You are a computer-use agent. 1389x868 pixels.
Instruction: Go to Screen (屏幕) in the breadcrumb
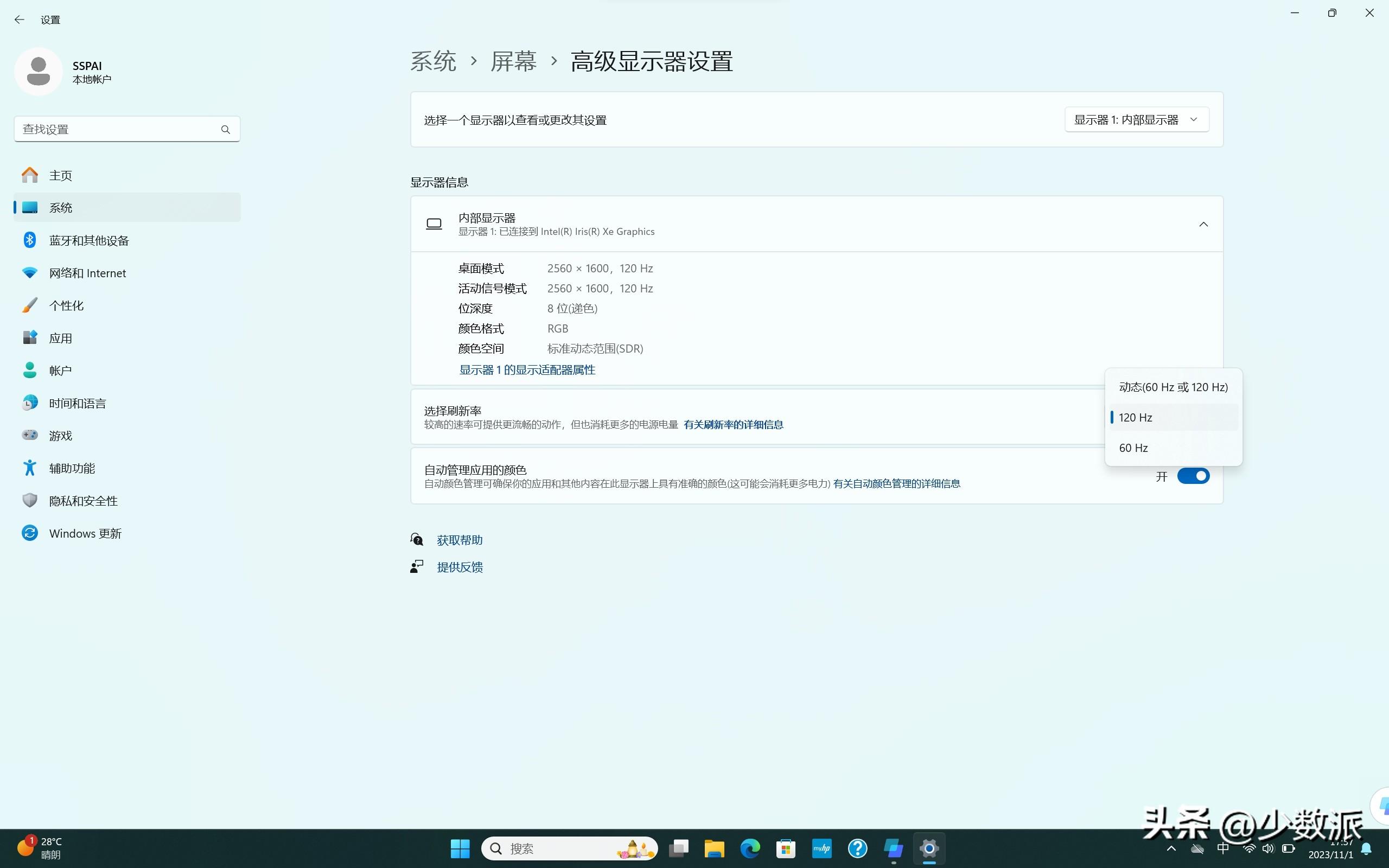point(513,61)
